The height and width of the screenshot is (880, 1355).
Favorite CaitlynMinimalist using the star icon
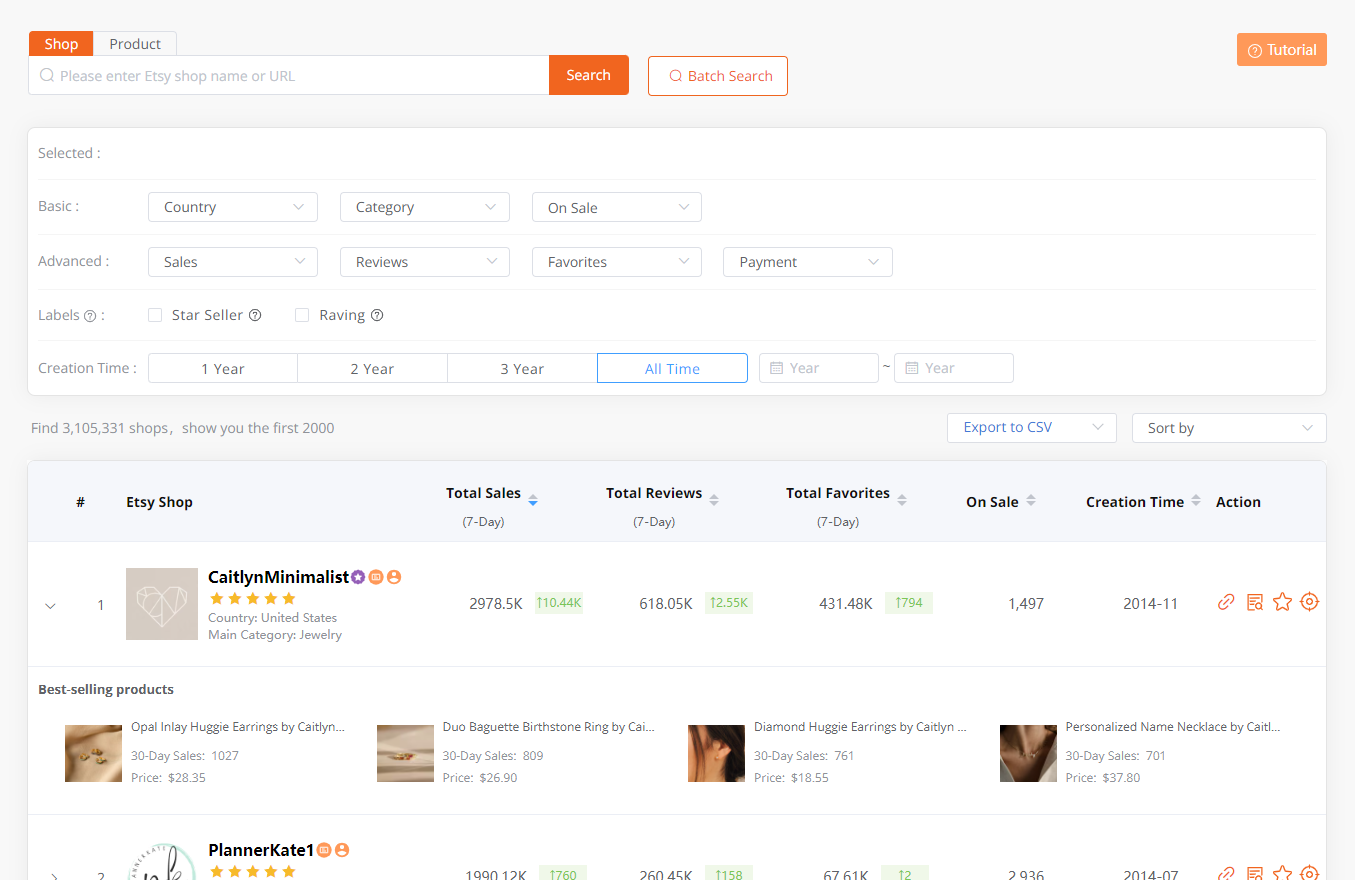(x=1282, y=602)
